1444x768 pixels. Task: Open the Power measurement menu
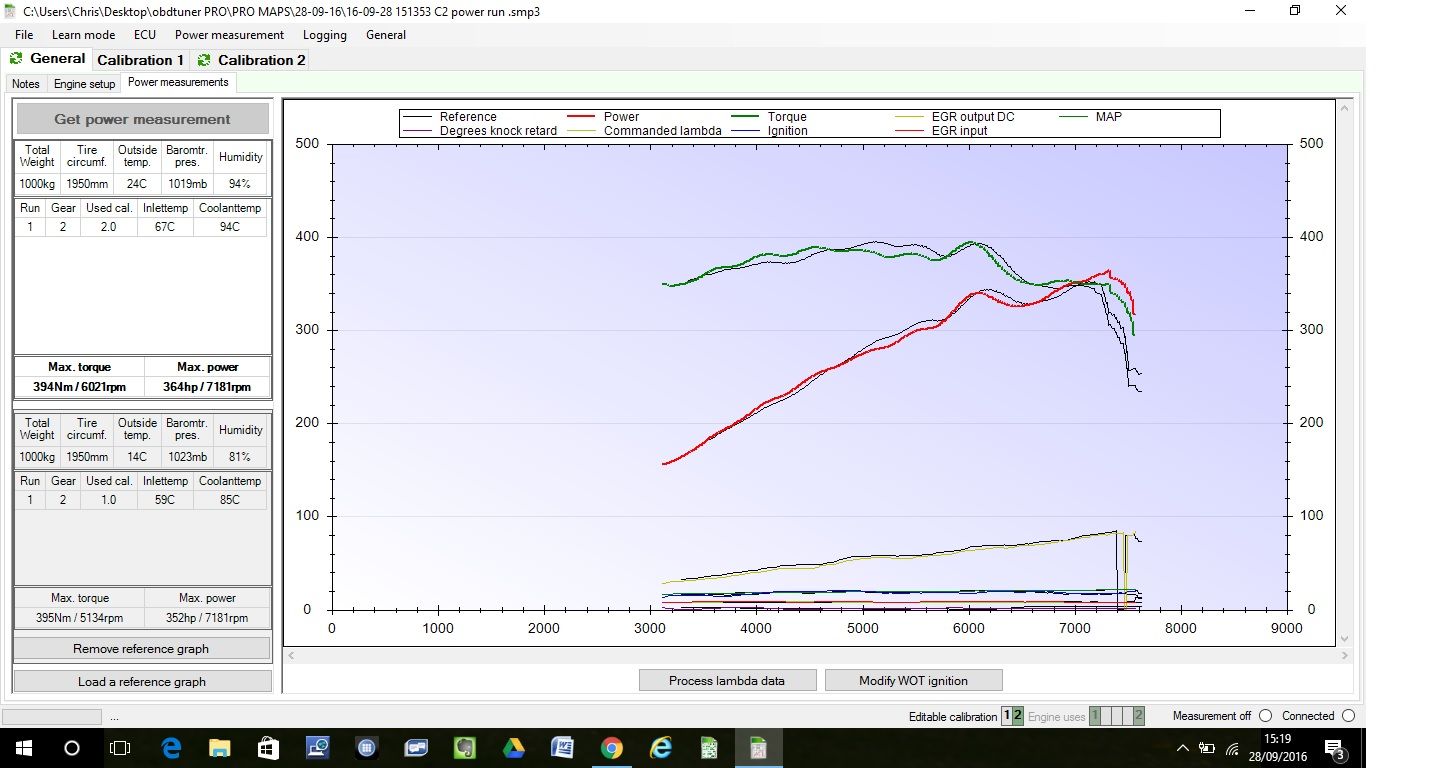[x=229, y=35]
